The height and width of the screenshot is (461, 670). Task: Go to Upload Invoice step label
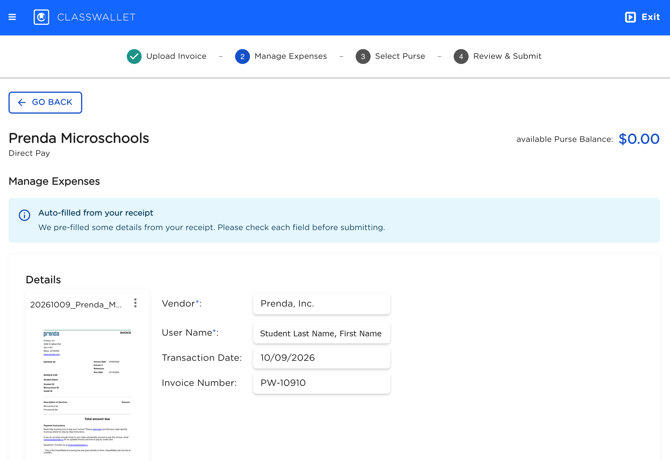tap(176, 56)
